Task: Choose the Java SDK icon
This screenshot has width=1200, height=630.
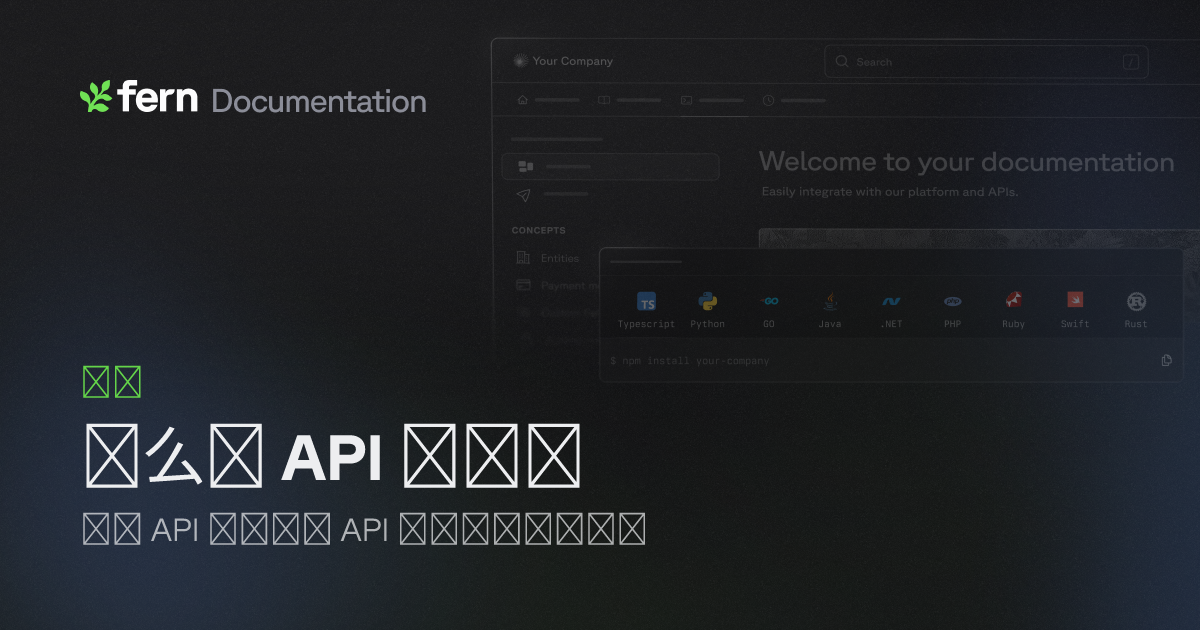Action: tap(830, 301)
